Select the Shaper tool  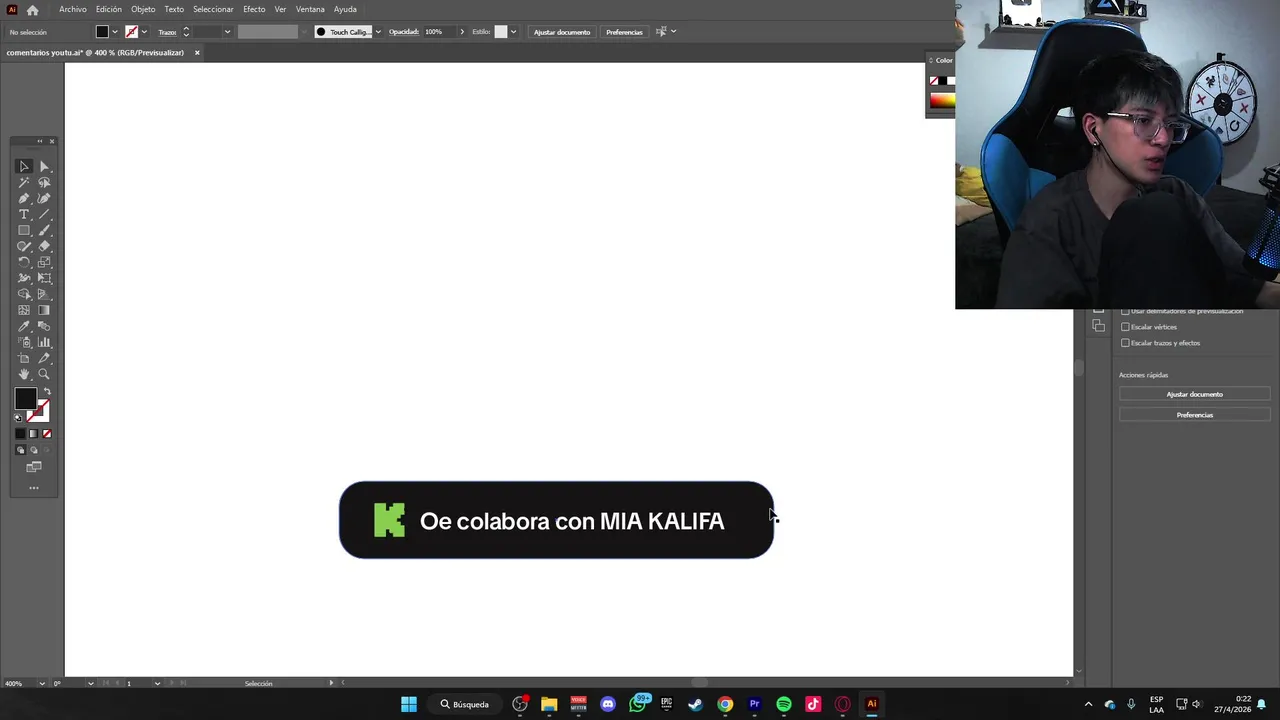click(x=24, y=246)
